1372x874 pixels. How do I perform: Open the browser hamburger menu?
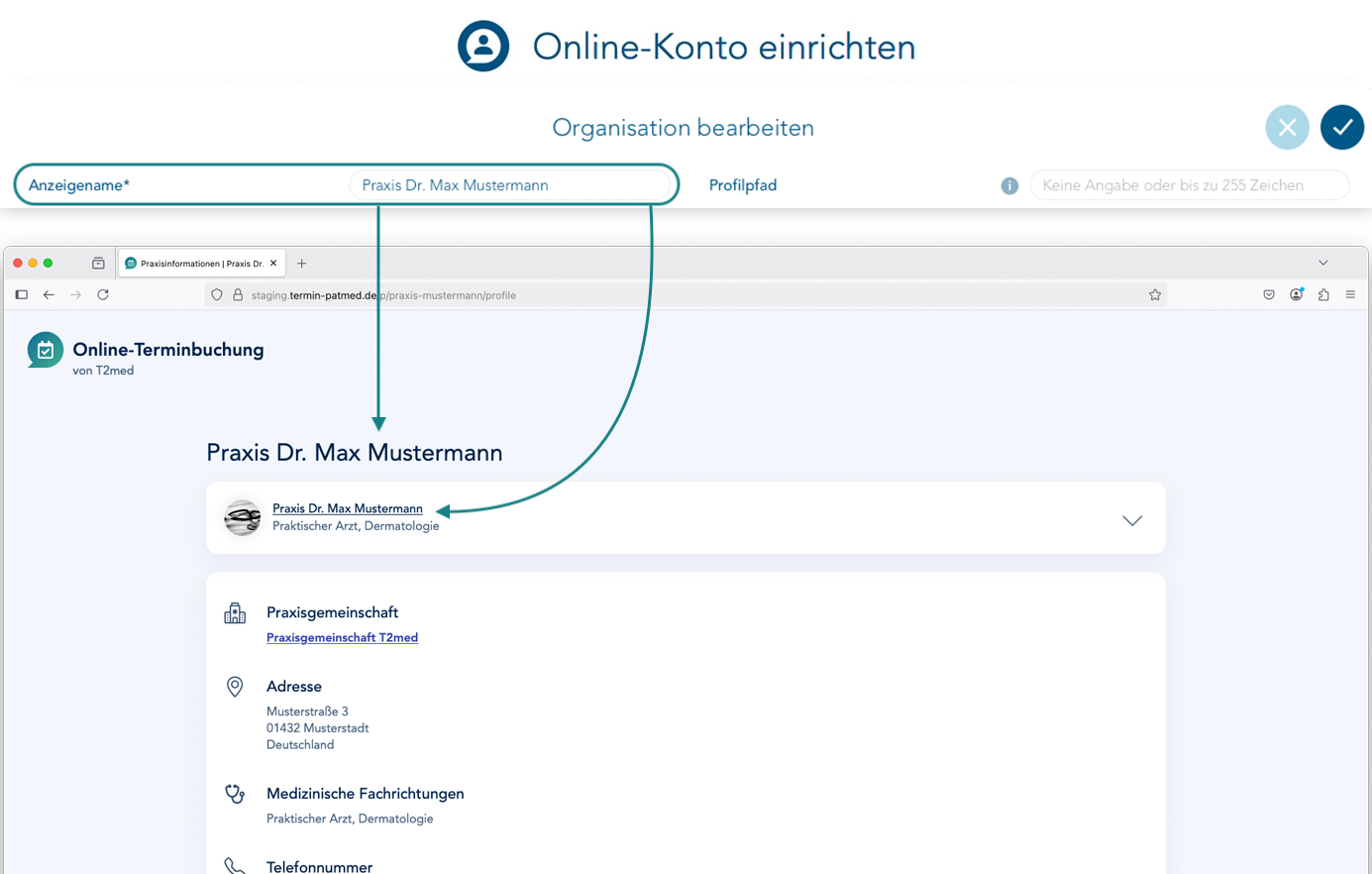1350,295
